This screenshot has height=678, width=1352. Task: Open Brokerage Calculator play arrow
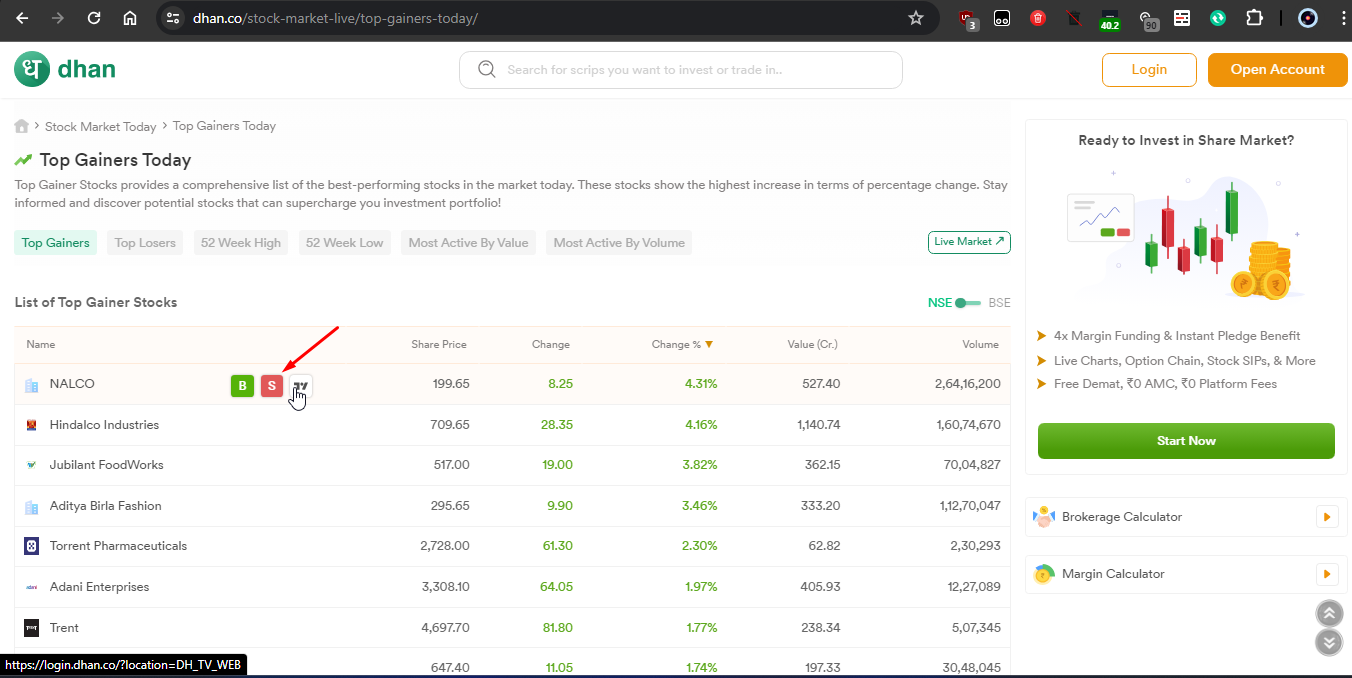pos(1326,517)
